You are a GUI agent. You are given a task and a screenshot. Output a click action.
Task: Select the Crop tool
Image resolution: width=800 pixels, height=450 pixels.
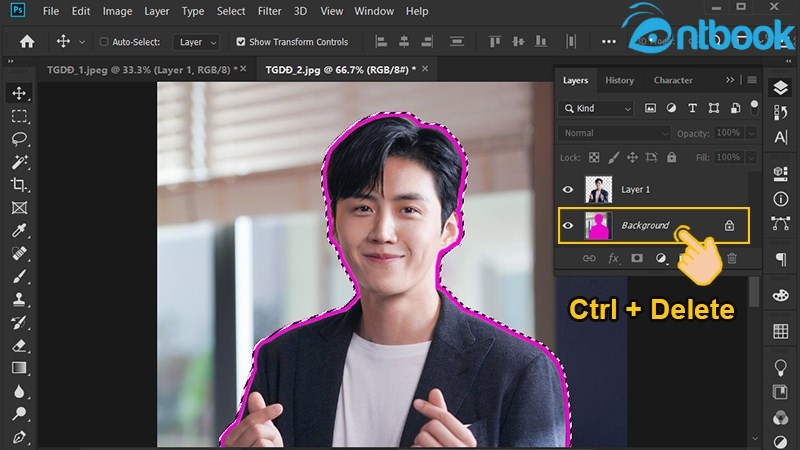(19, 185)
